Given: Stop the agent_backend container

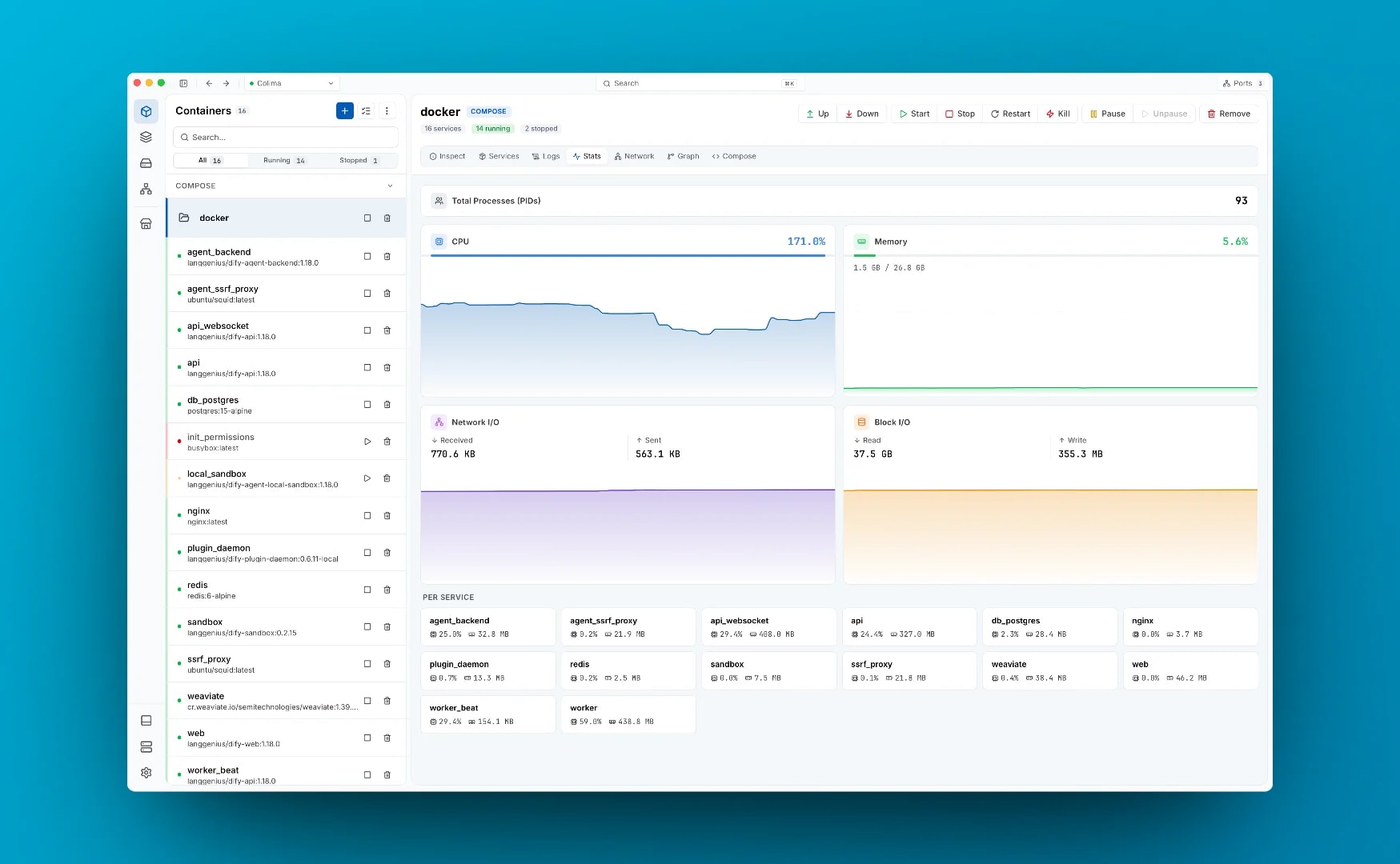Looking at the screenshot, I should tap(367, 257).
